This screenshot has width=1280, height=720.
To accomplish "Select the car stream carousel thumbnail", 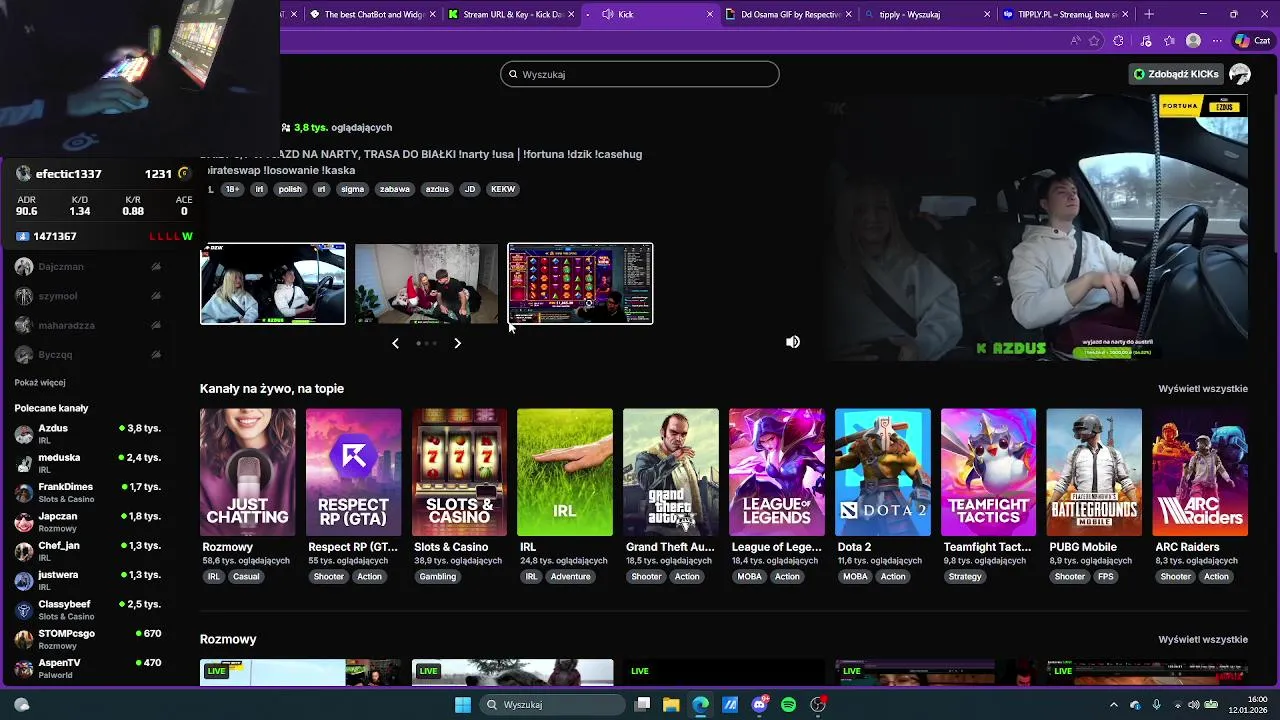I will (x=273, y=284).
